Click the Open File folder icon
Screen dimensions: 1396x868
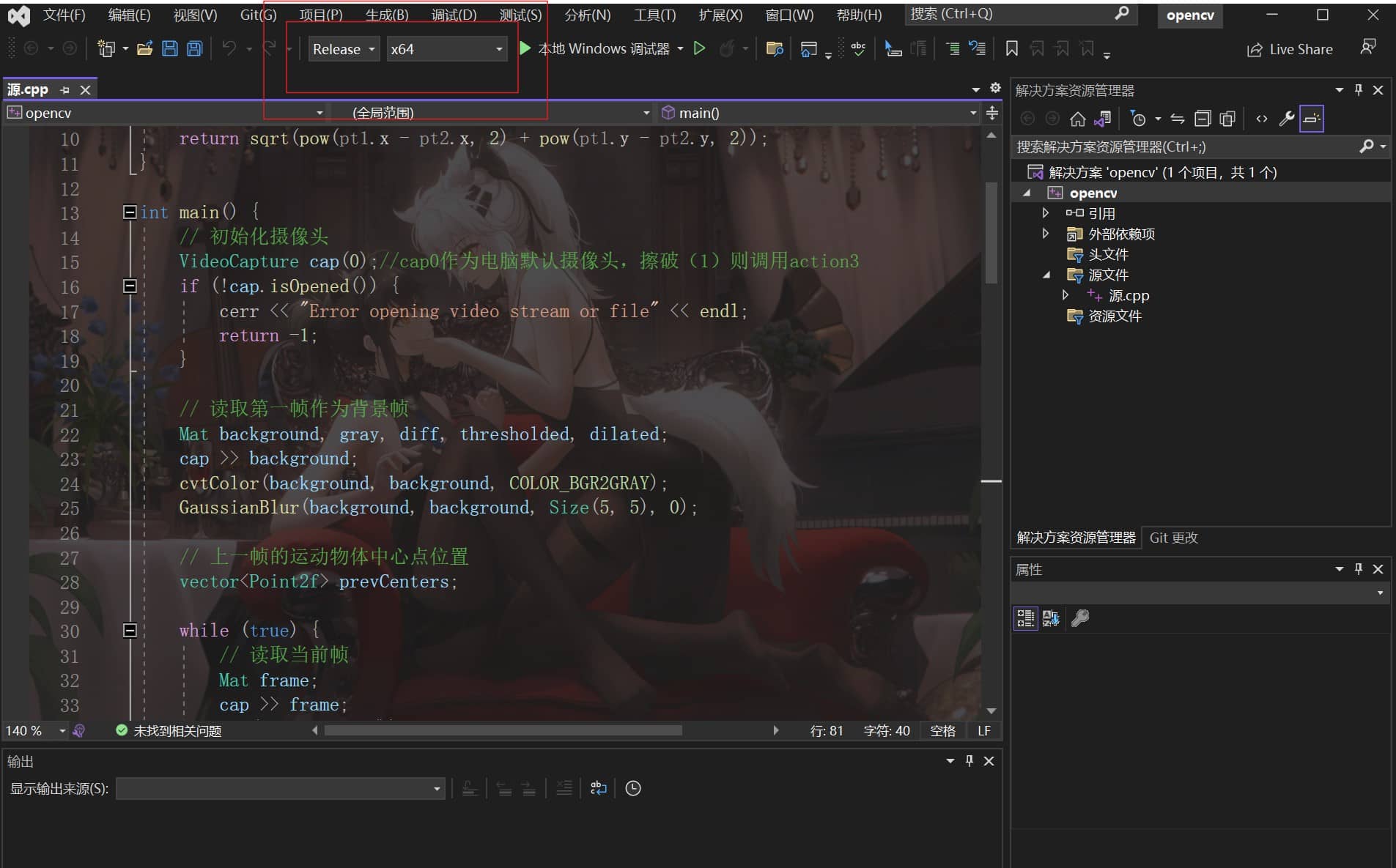(145, 49)
